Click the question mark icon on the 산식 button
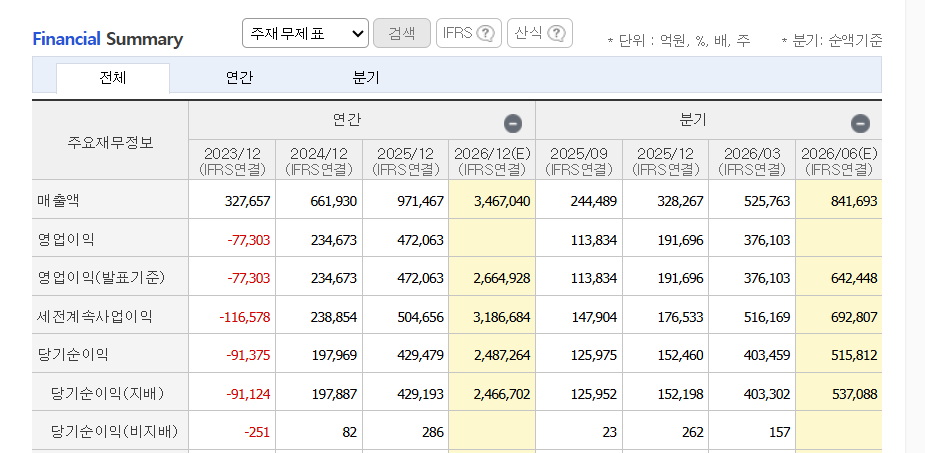 click(x=556, y=34)
